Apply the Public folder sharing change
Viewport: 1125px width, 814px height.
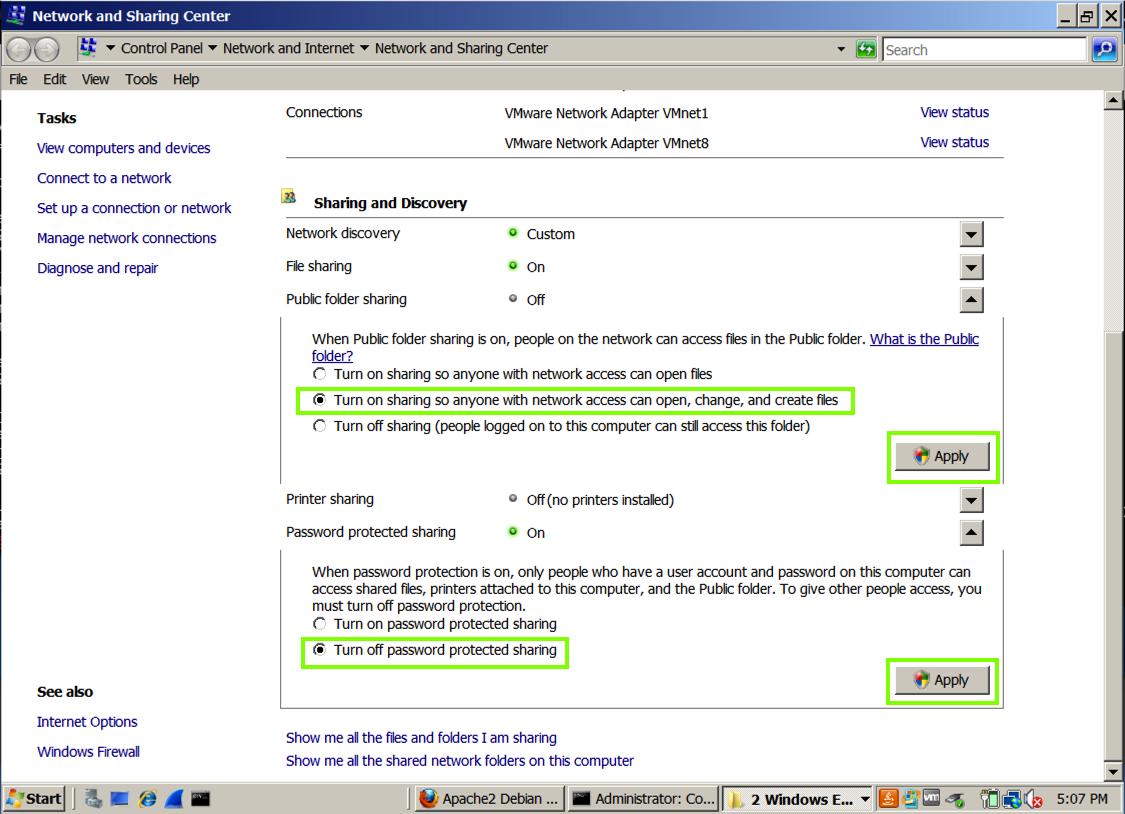(x=942, y=456)
